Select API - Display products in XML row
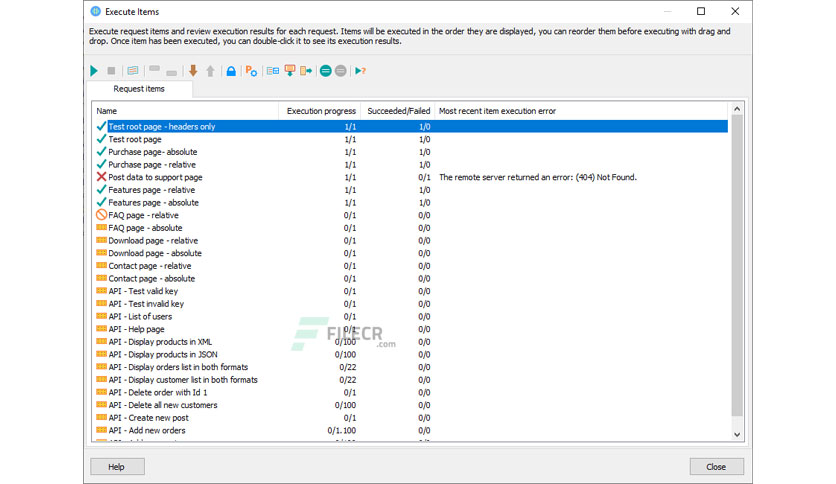This screenshot has height=484, width=836. point(411,342)
